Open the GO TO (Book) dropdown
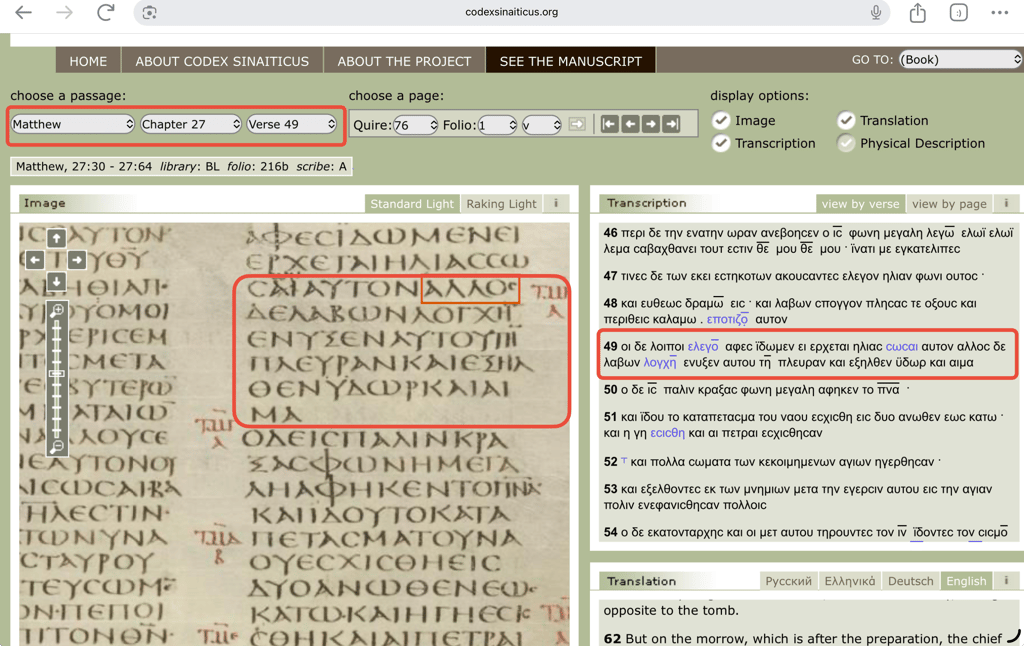This screenshot has height=646, width=1024. (x=960, y=59)
